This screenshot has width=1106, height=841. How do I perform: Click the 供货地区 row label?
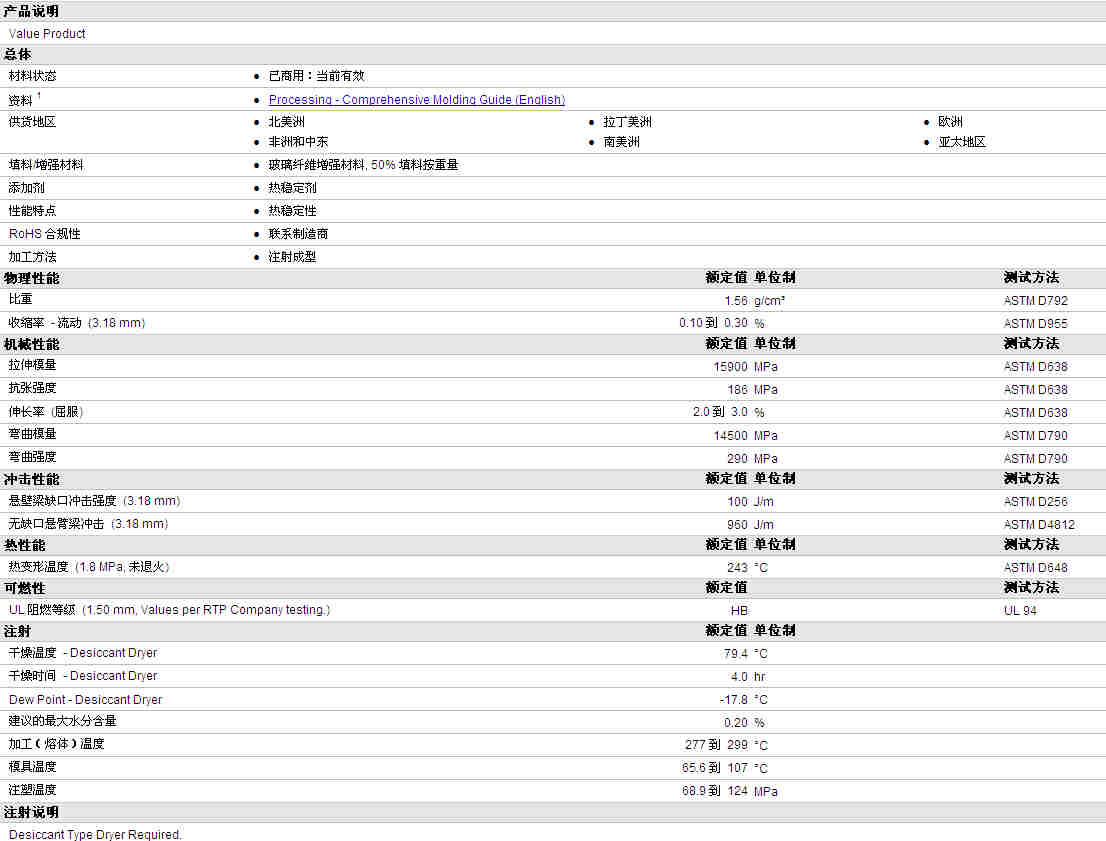click(32, 121)
